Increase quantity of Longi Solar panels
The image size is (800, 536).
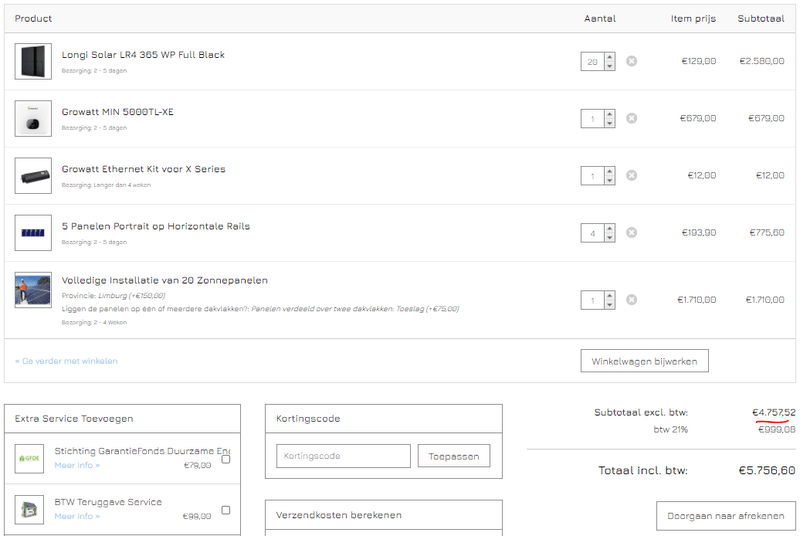pos(609,57)
